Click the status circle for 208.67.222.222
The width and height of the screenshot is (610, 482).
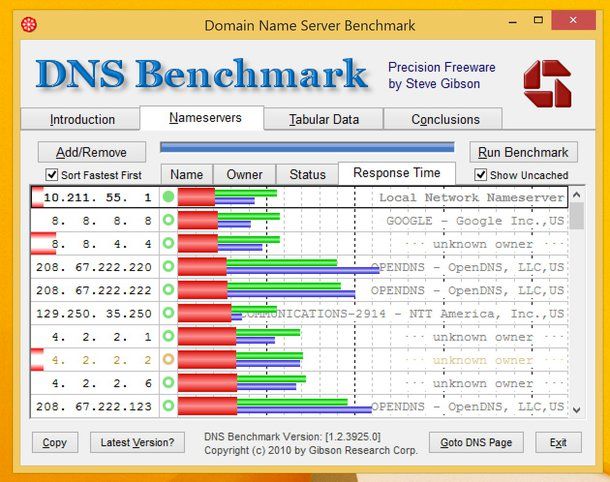point(168,289)
